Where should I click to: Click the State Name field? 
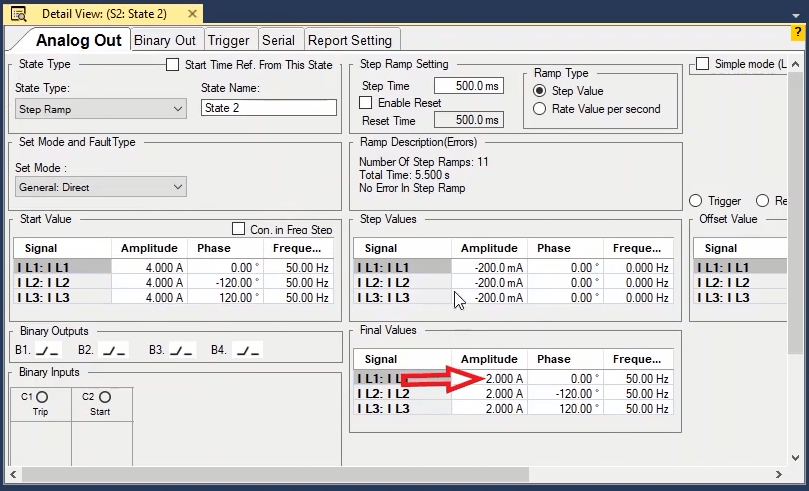click(269, 108)
